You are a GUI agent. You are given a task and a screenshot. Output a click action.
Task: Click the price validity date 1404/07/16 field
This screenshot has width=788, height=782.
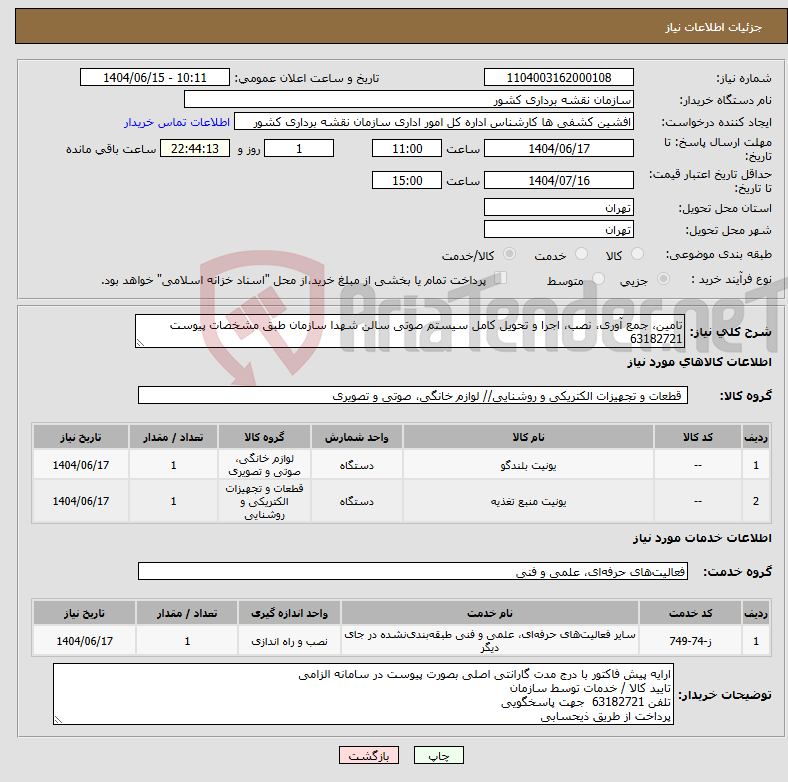[558, 180]
